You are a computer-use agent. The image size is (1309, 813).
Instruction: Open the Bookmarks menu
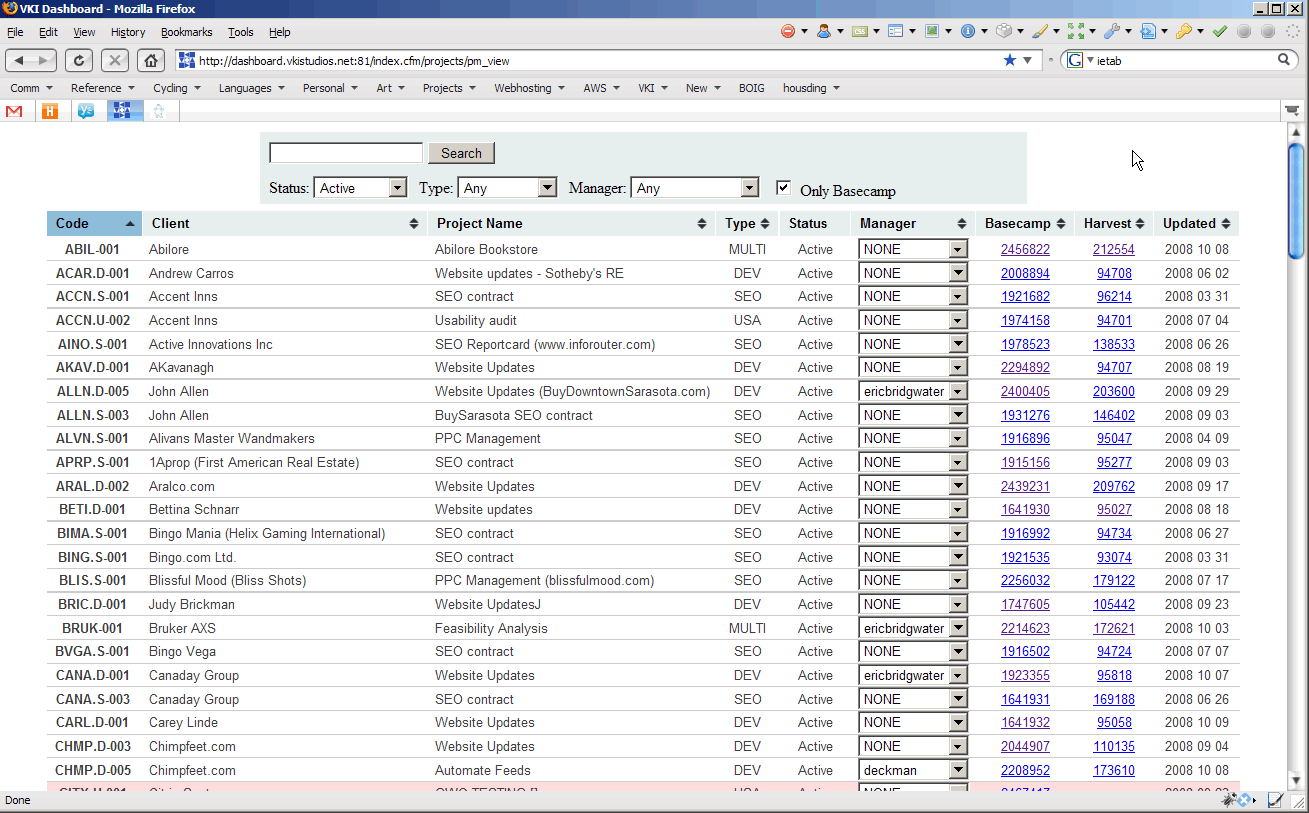point(187,32)
